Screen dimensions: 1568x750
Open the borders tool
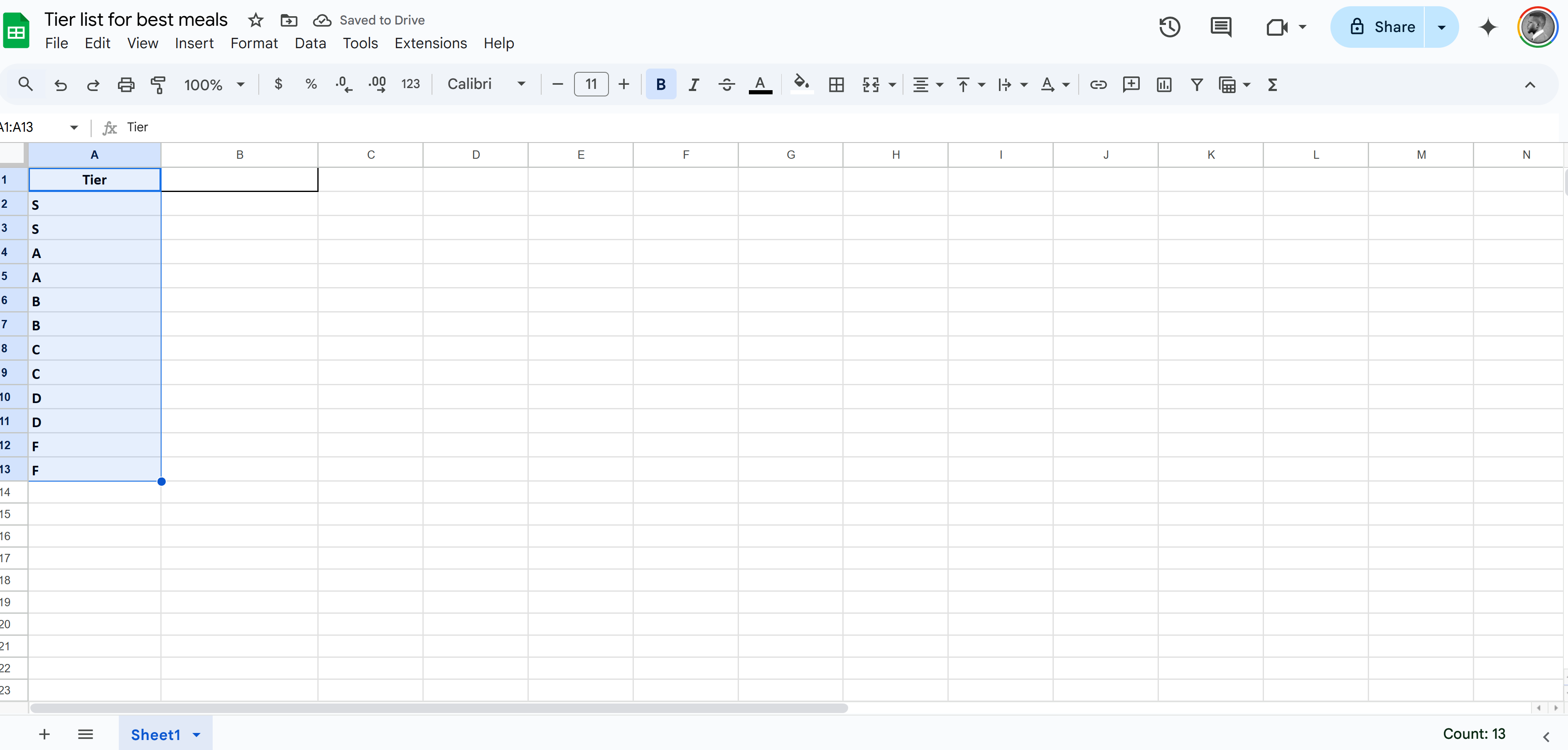[836, 85]
